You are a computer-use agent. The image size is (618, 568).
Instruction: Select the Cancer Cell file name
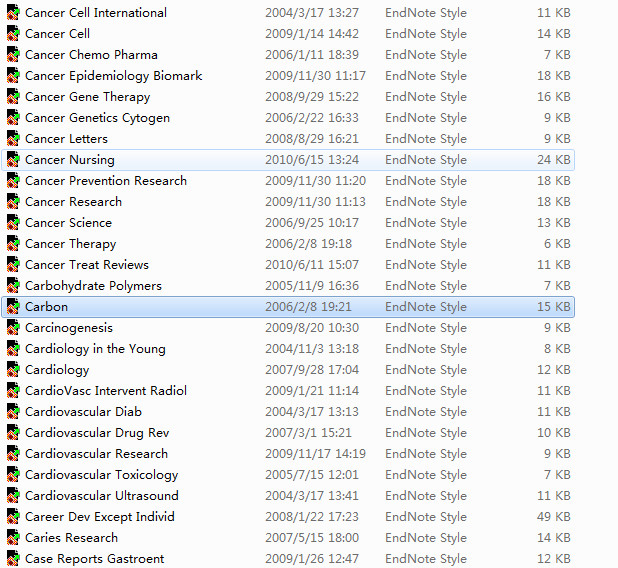58,34
